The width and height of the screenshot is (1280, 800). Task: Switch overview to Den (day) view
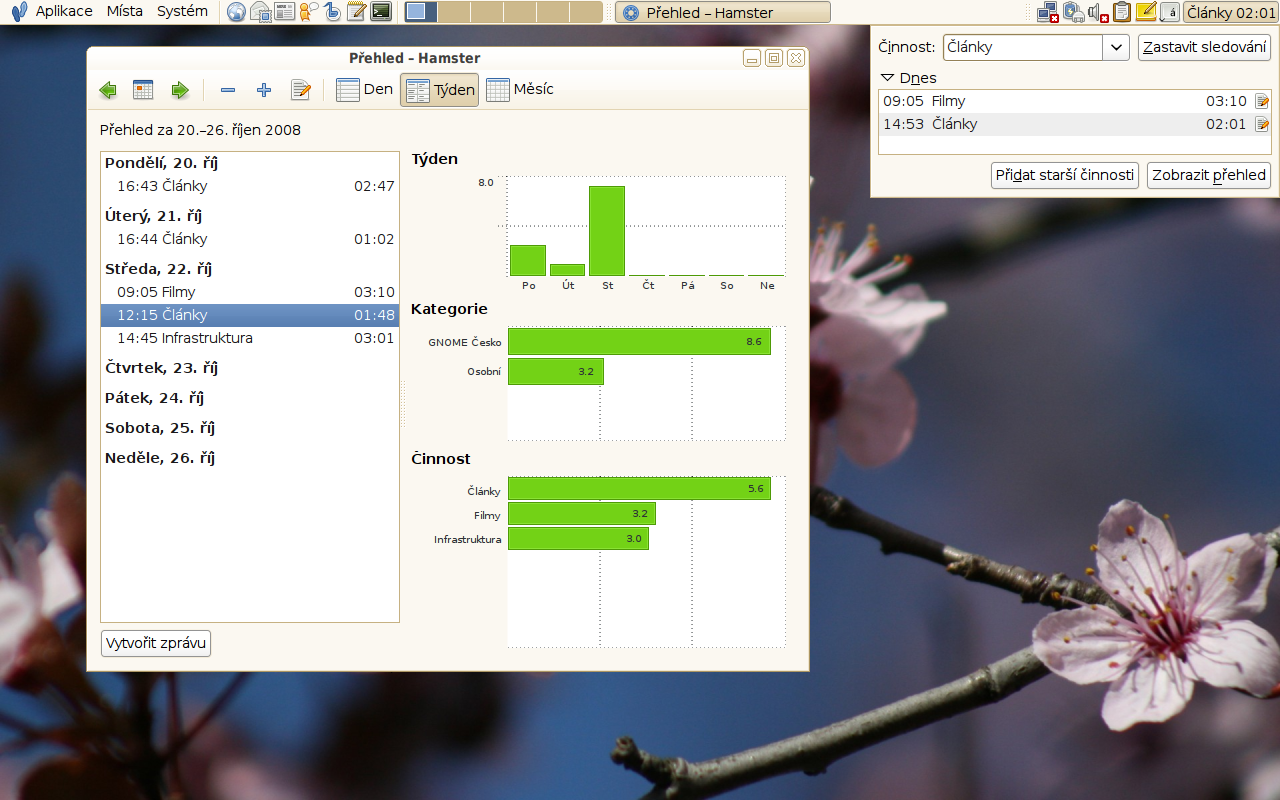(365, 90)
